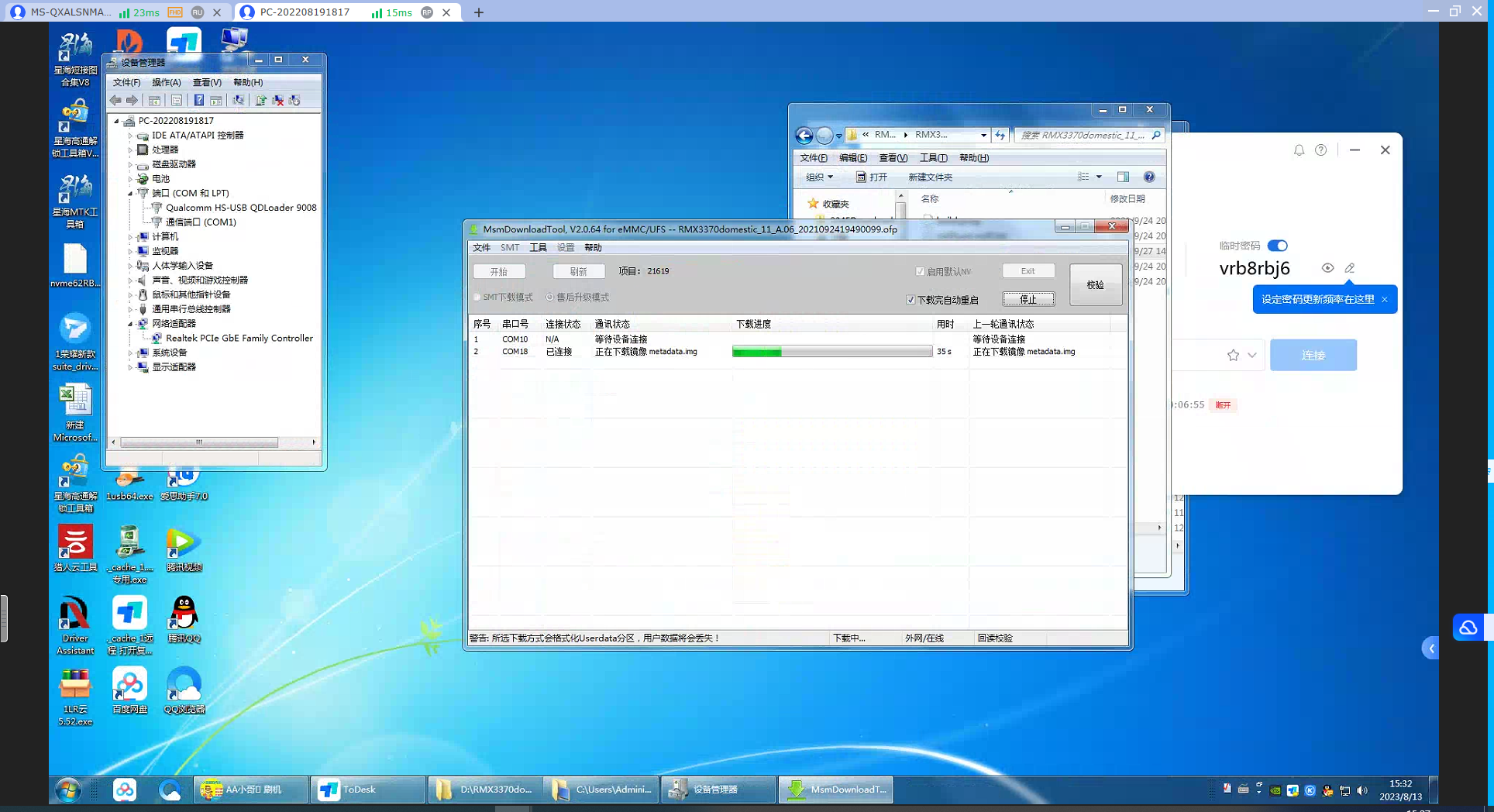Click the blue cloud icon on the right edge
The image size is (1494, 812).
tap(1468, 628)
